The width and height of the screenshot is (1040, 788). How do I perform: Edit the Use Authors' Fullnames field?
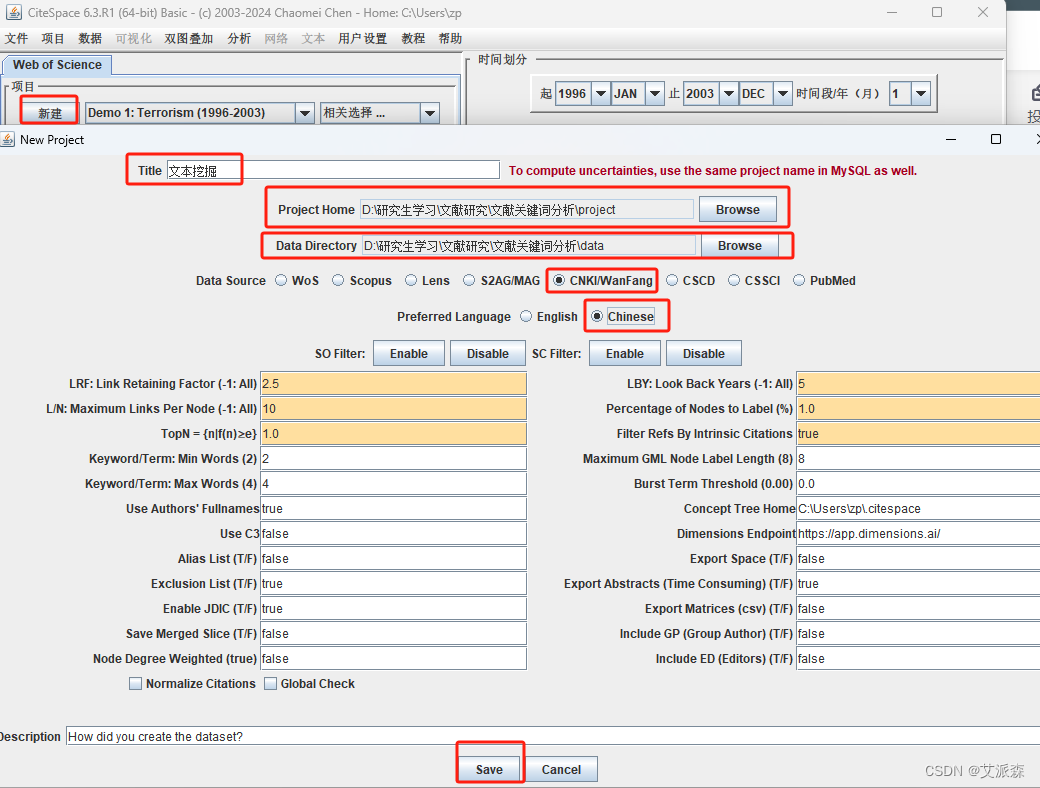[393, 509]
